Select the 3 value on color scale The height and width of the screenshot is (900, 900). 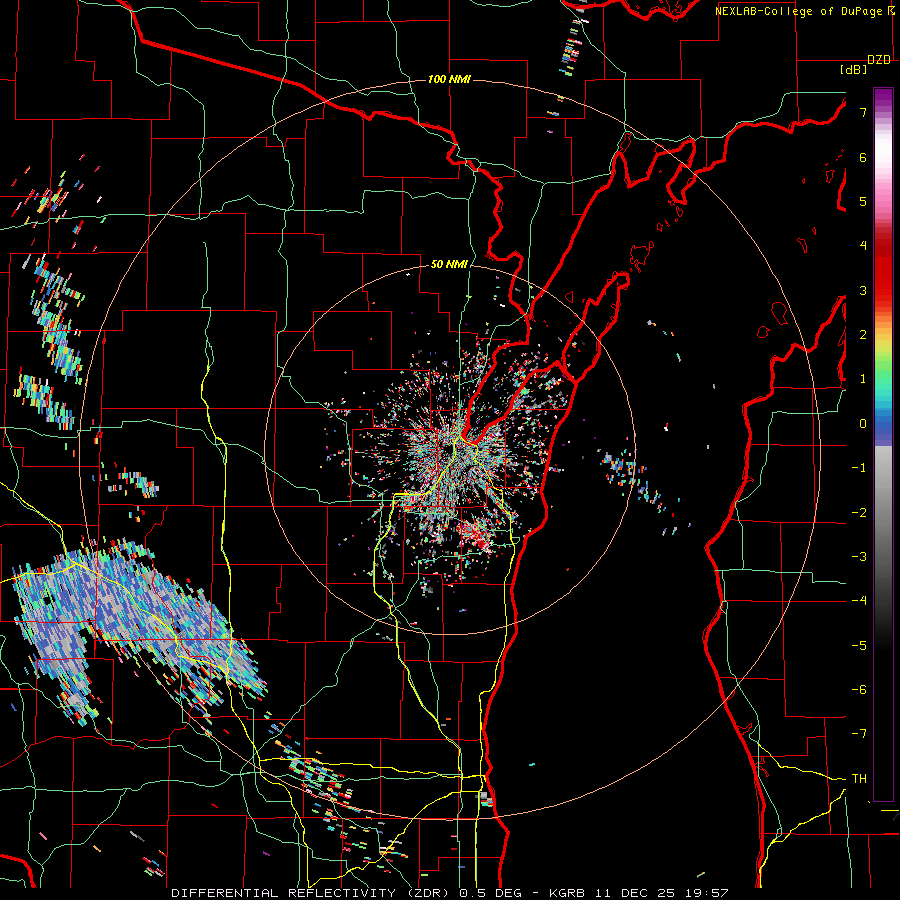coord(863,290)
